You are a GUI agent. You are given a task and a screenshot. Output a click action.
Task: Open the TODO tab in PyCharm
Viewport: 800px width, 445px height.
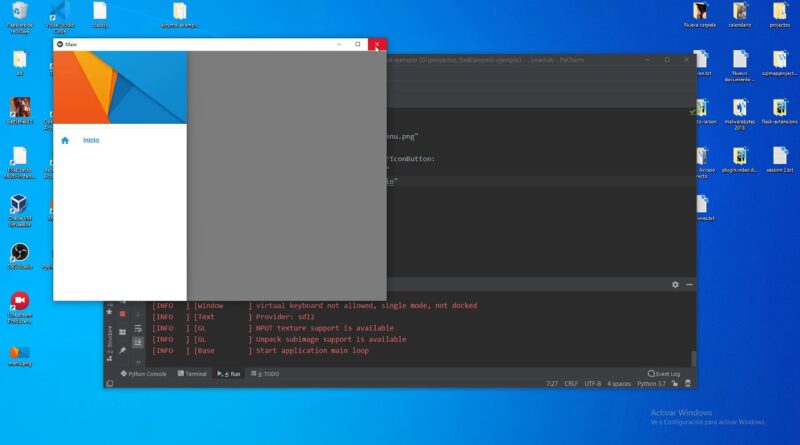(265, 374)
